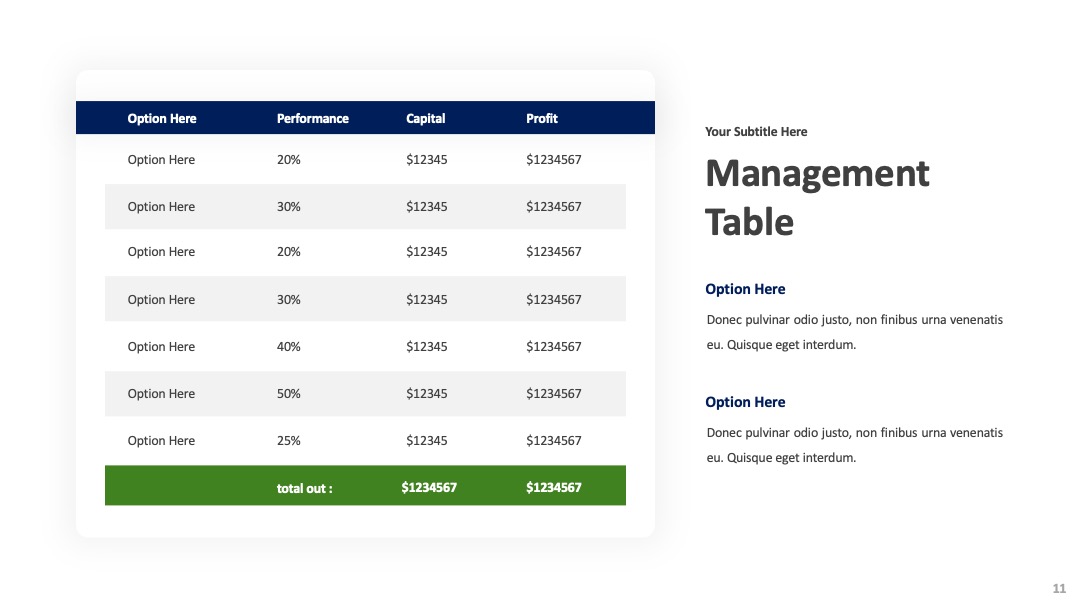Click the first blue 'Option Here' heading
This screenshot has width=1080, height=608.
(x=745, y=289)
